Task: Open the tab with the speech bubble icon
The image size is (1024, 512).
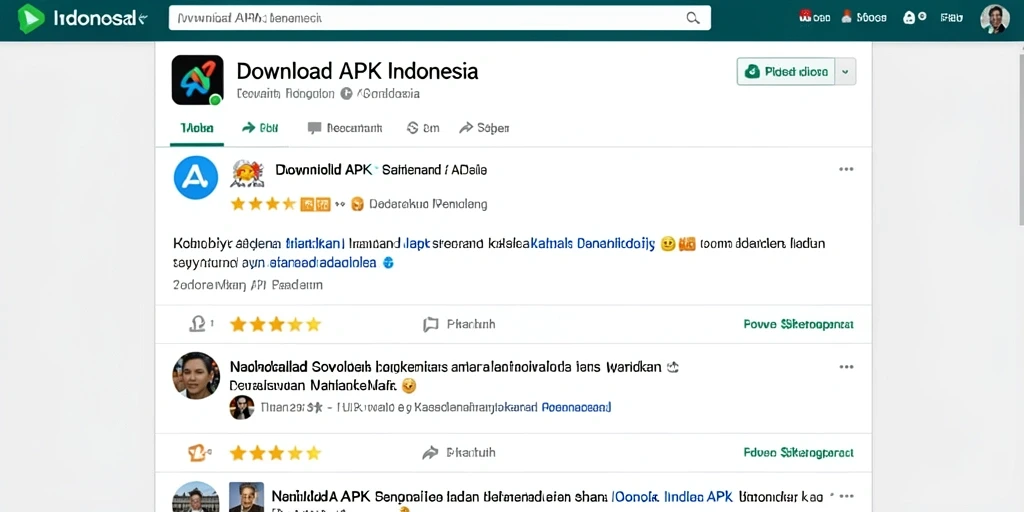Action: [345, 128]
